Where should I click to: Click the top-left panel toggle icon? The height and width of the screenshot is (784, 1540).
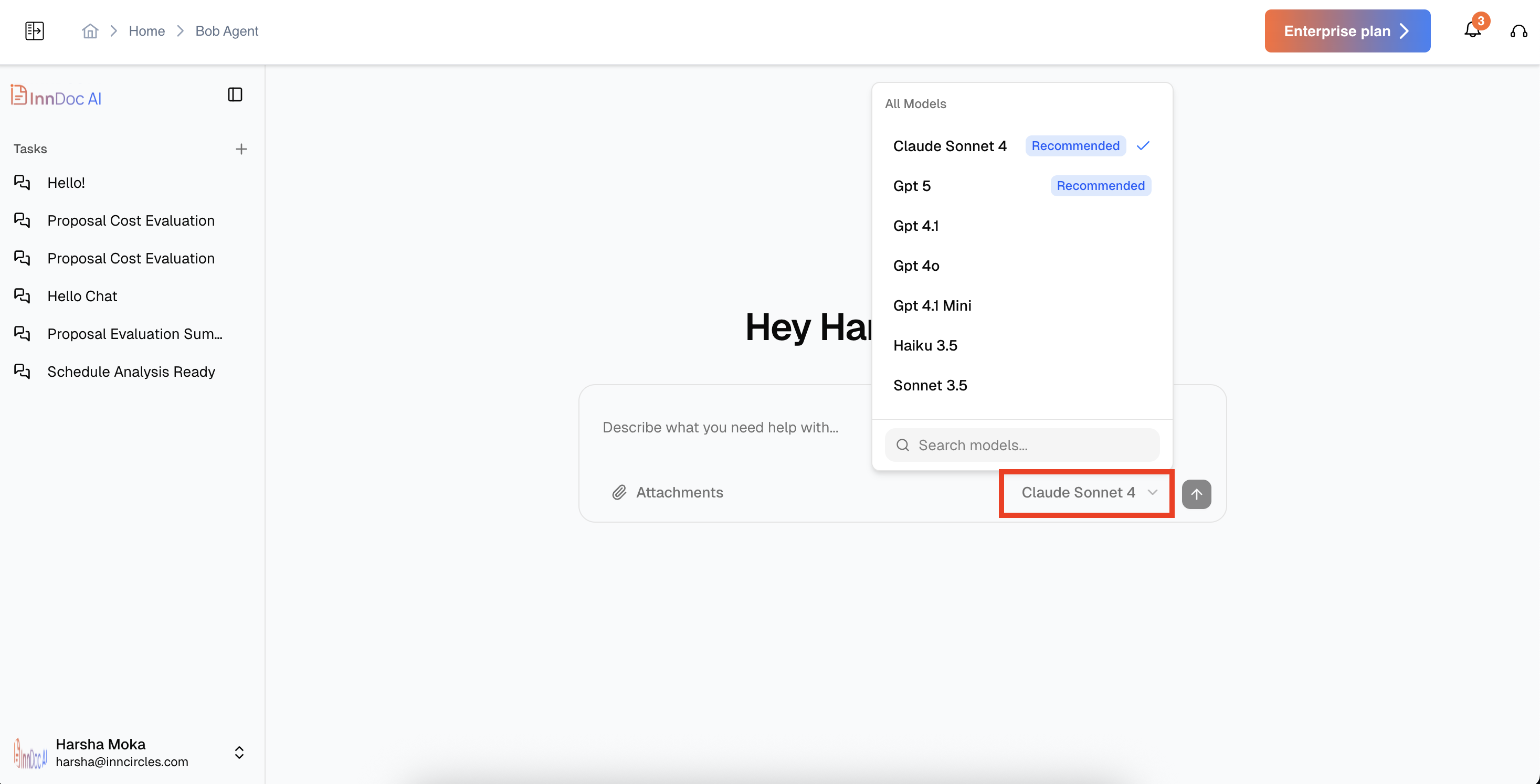coord(35,31)
